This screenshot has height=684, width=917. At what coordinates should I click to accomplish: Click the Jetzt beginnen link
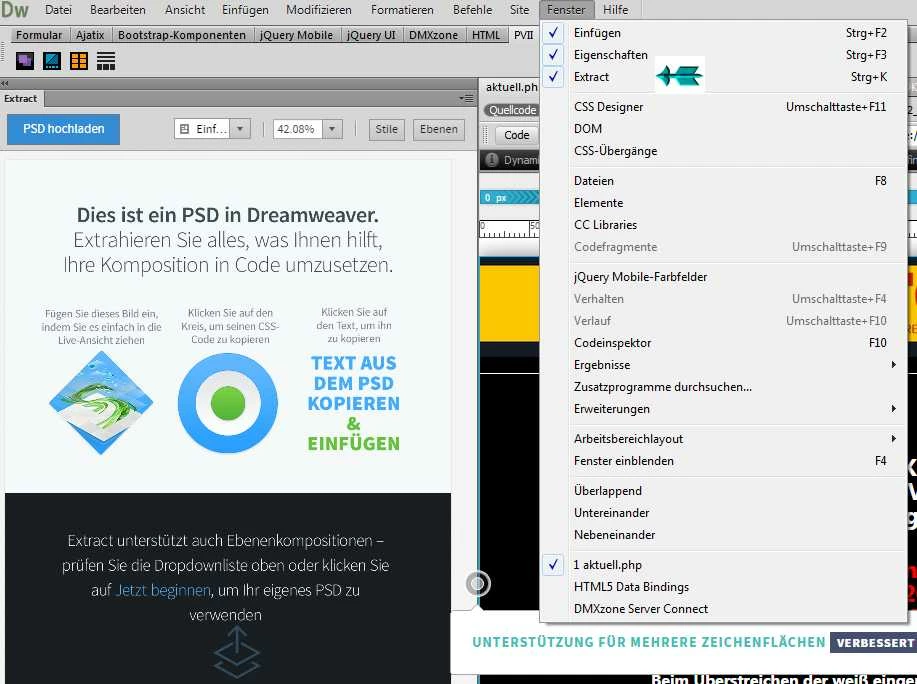[163, 590]
